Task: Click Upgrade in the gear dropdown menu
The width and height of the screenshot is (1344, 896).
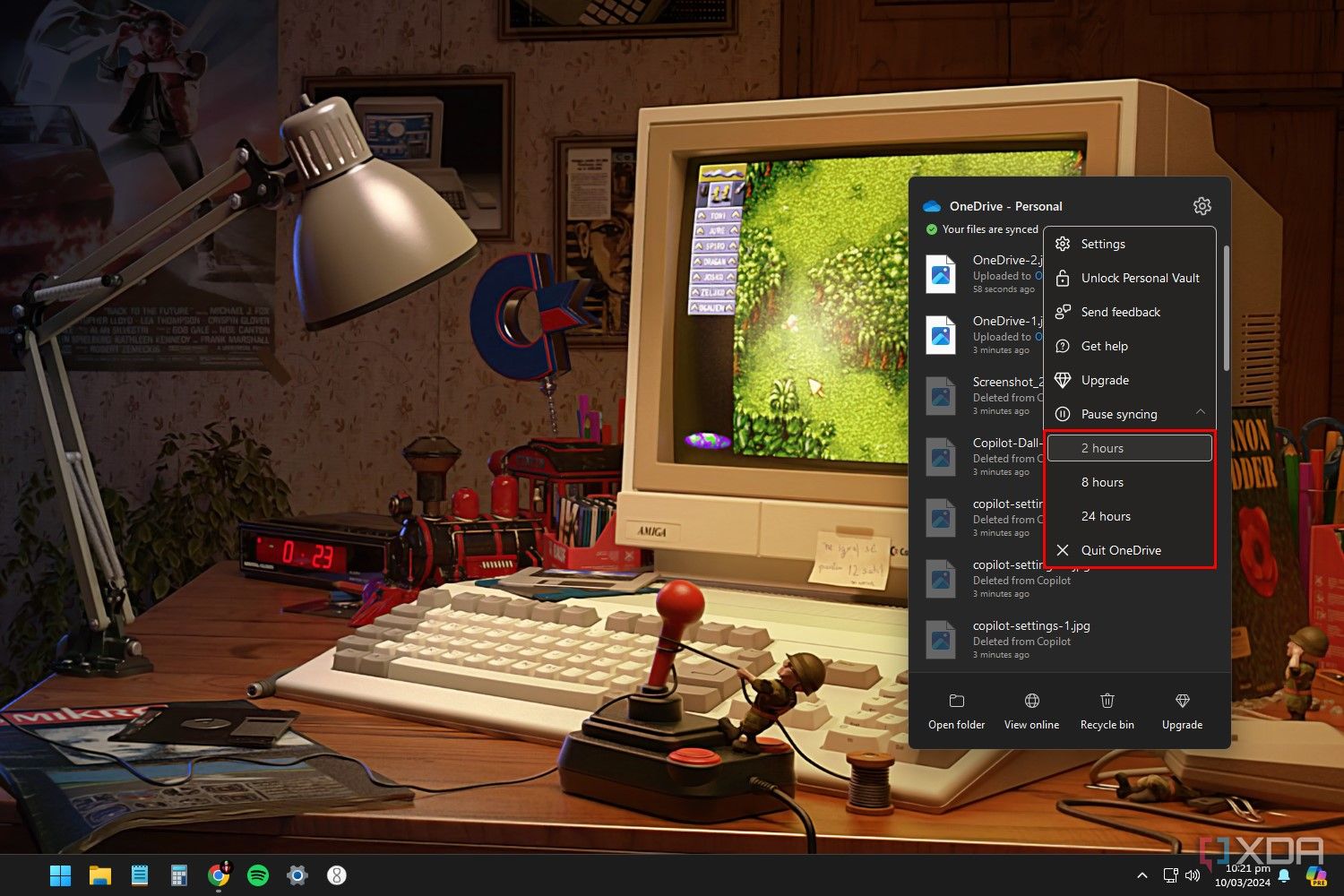Action: tap(1130, 380)
